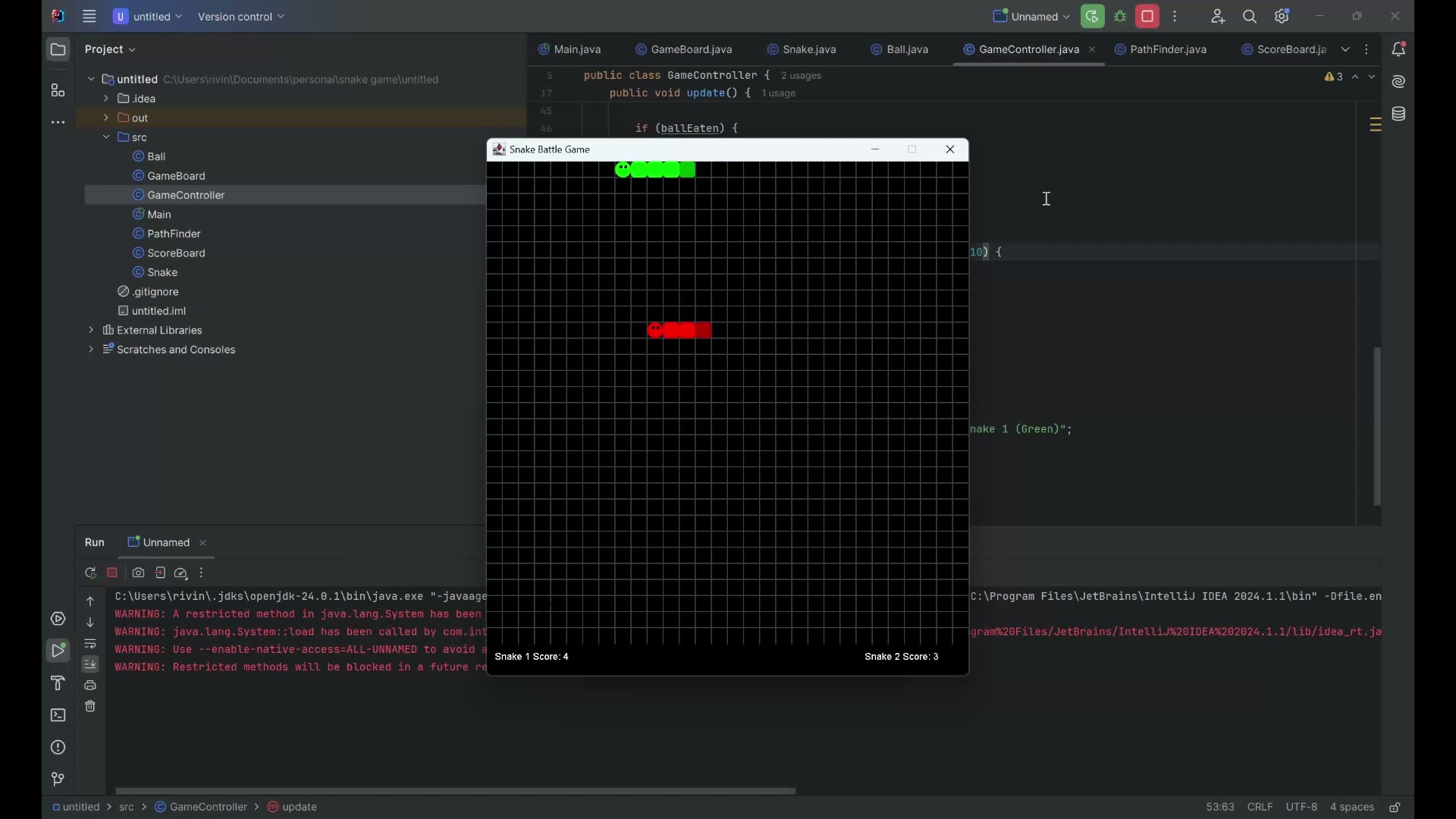
Task: Toggle the Project tool window folder icon
Action: coord(58,50)
